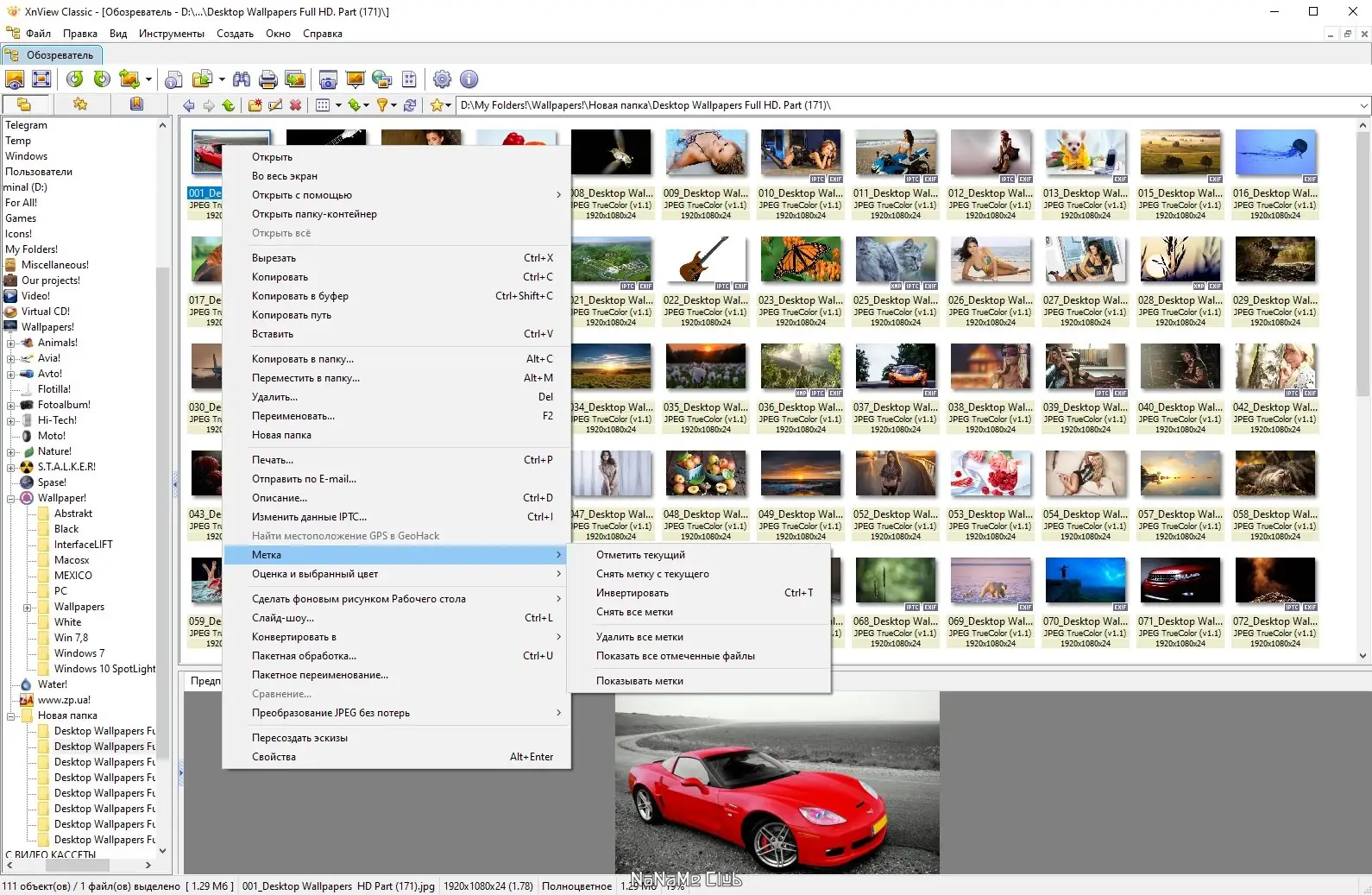Click the Print icon in the toolbar
This screenshot has width=1372, height=895.
268,79
